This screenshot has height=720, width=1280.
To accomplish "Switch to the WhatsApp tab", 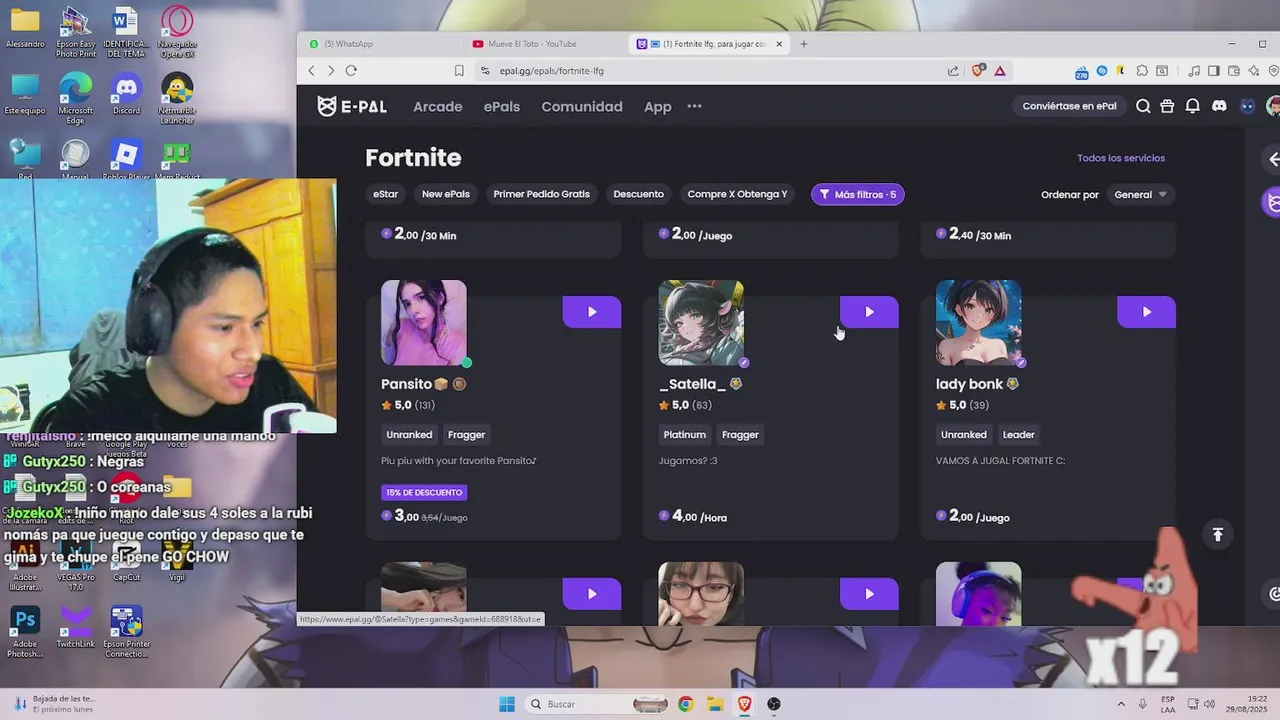I will (380, 44).
